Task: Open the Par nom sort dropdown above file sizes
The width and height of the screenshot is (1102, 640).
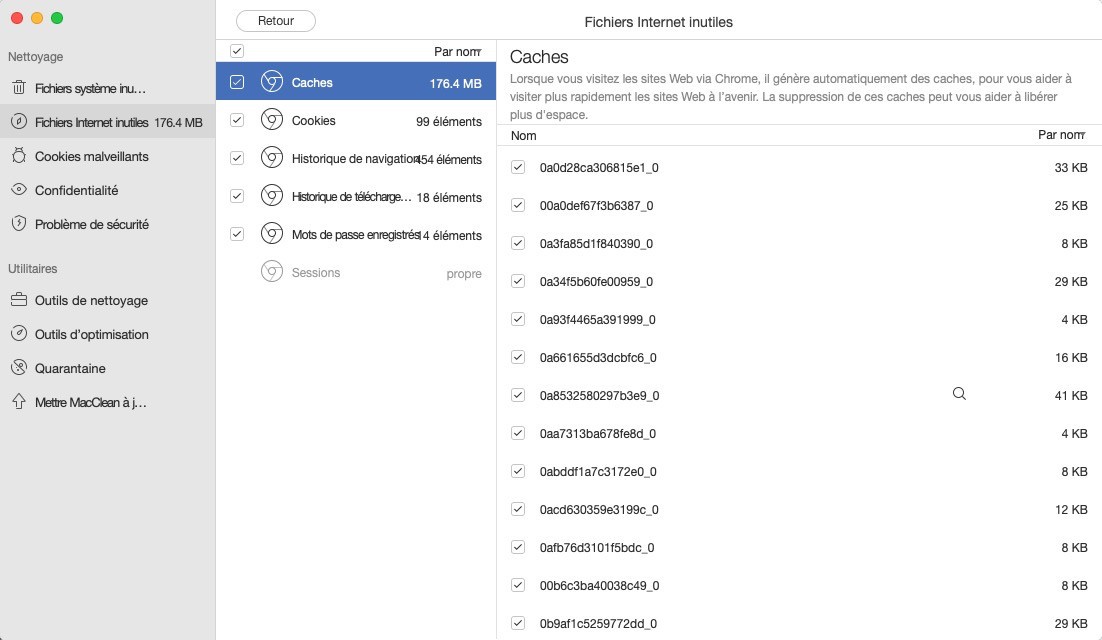Action: pyautogui.click(x=1062, y=135)
